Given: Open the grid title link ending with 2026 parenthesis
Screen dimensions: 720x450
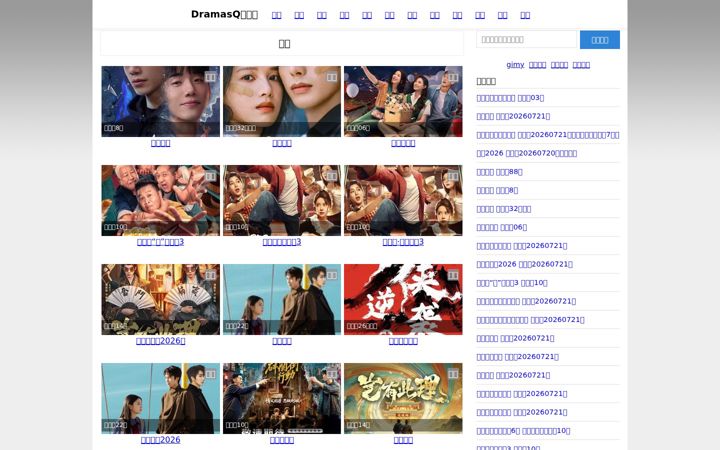Looking at the screenshot, I should pyautogui.click(x=161, y=341).
